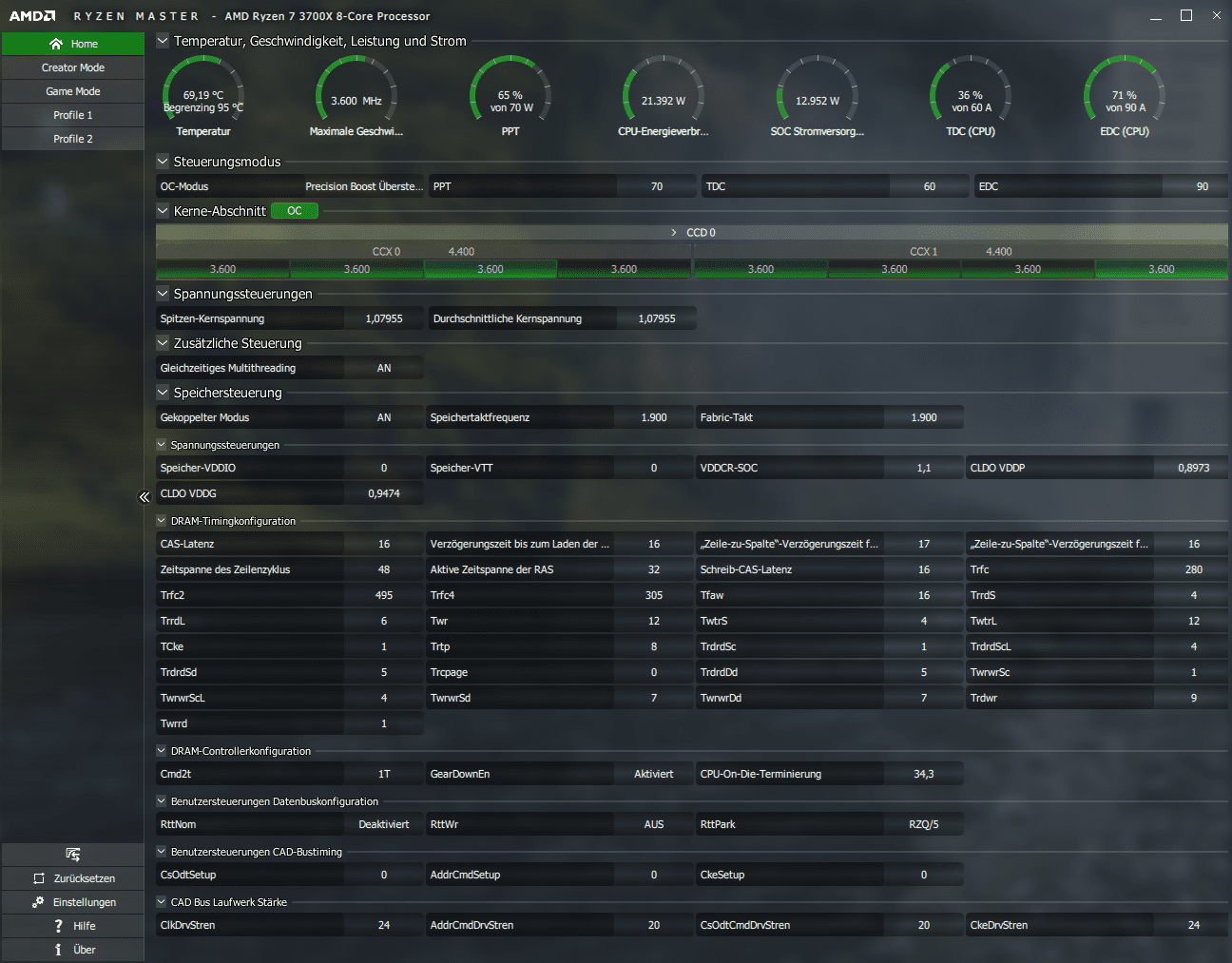Go to the Home tab label
Viewport: 1232px width, 963px height.
click(85, 44)
